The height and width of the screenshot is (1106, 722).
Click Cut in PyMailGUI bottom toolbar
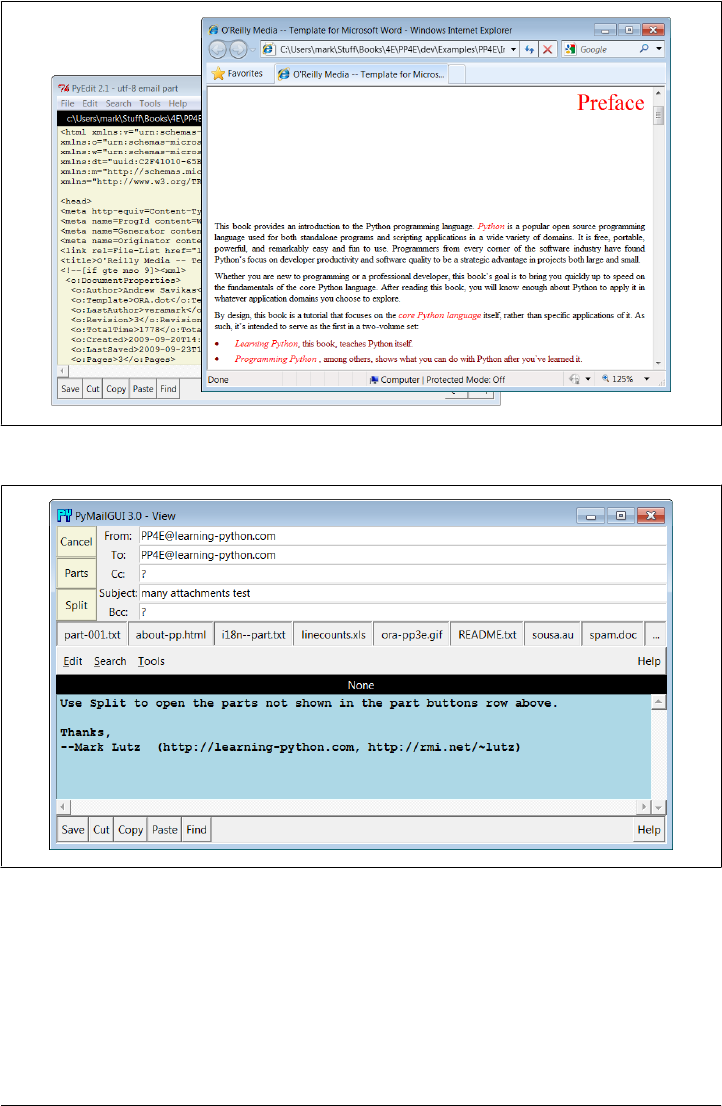coord(102,830)
